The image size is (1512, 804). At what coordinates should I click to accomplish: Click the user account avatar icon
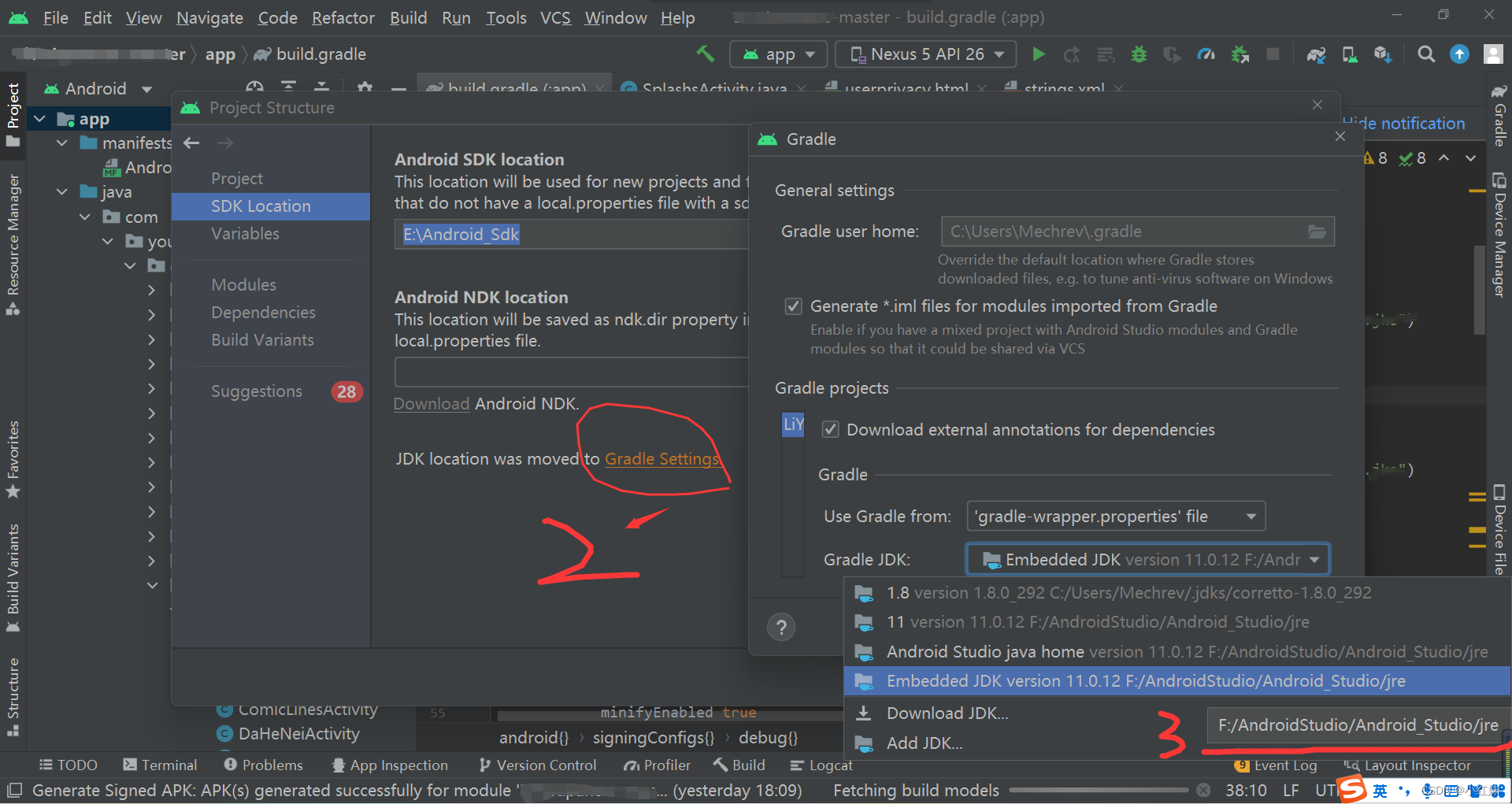(1493, 54)
